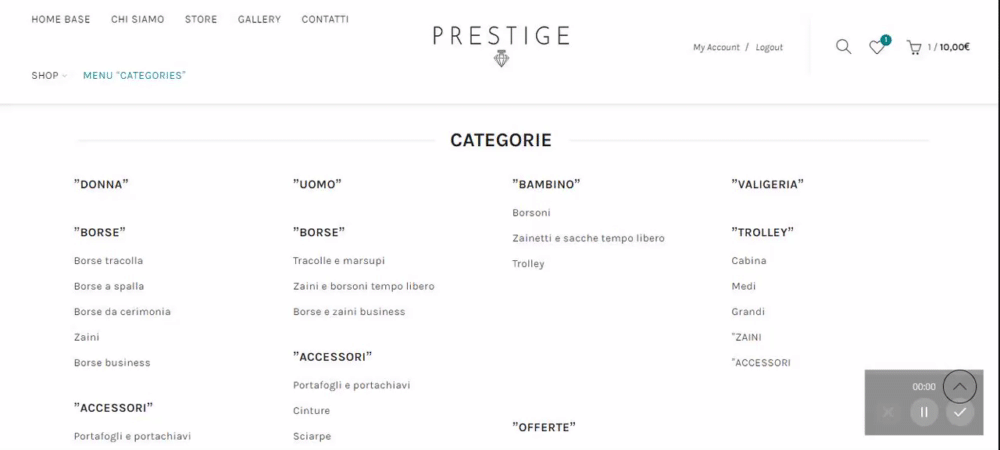Open the Borse tracolla category
Screen dimensions: 1000x450
click(x=108, y=261)
